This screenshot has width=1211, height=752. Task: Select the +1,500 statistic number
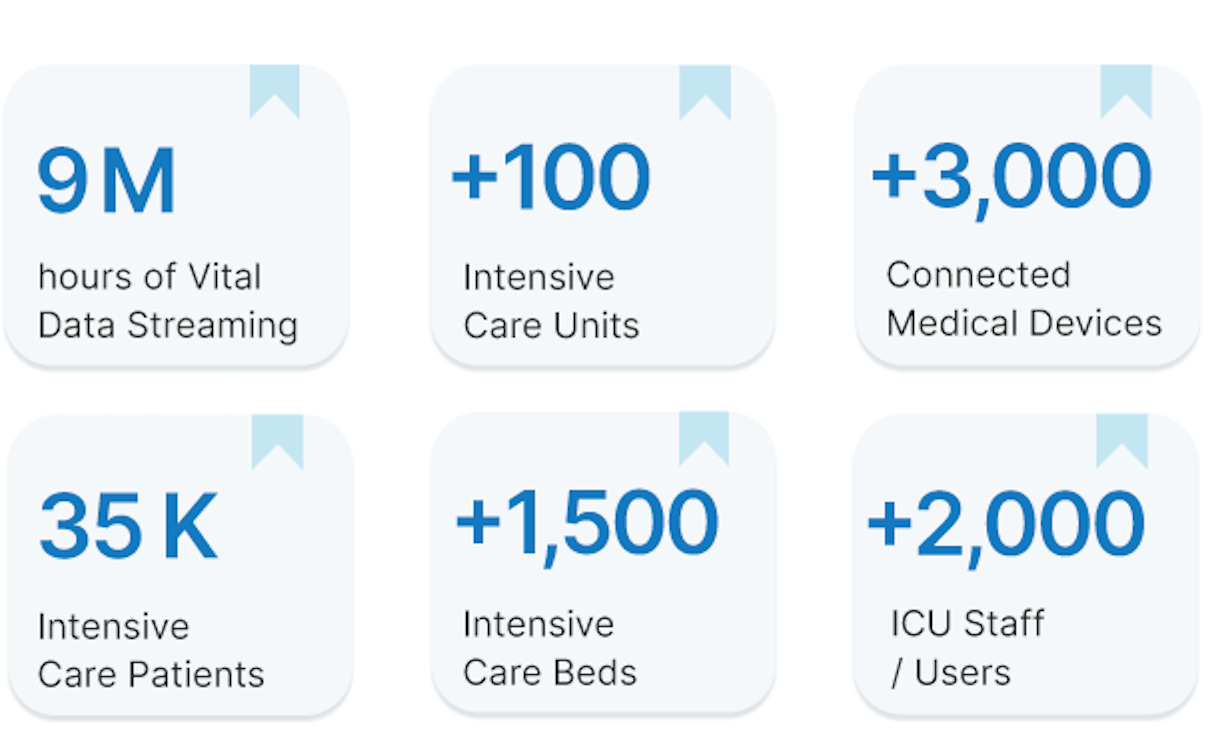tap(587, 524)
